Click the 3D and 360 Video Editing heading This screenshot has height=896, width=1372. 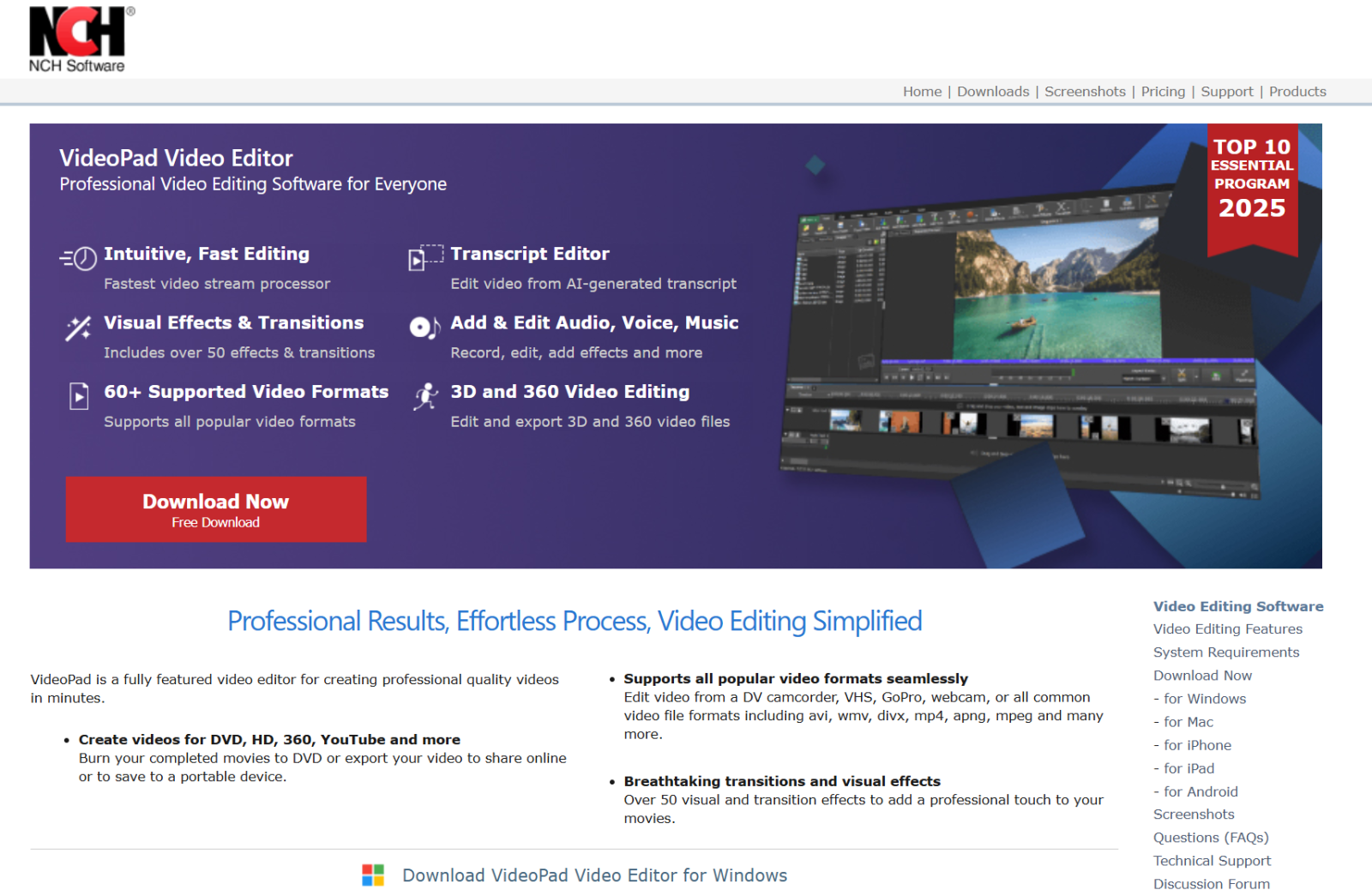pyautogui.click(x=570, y=392)
